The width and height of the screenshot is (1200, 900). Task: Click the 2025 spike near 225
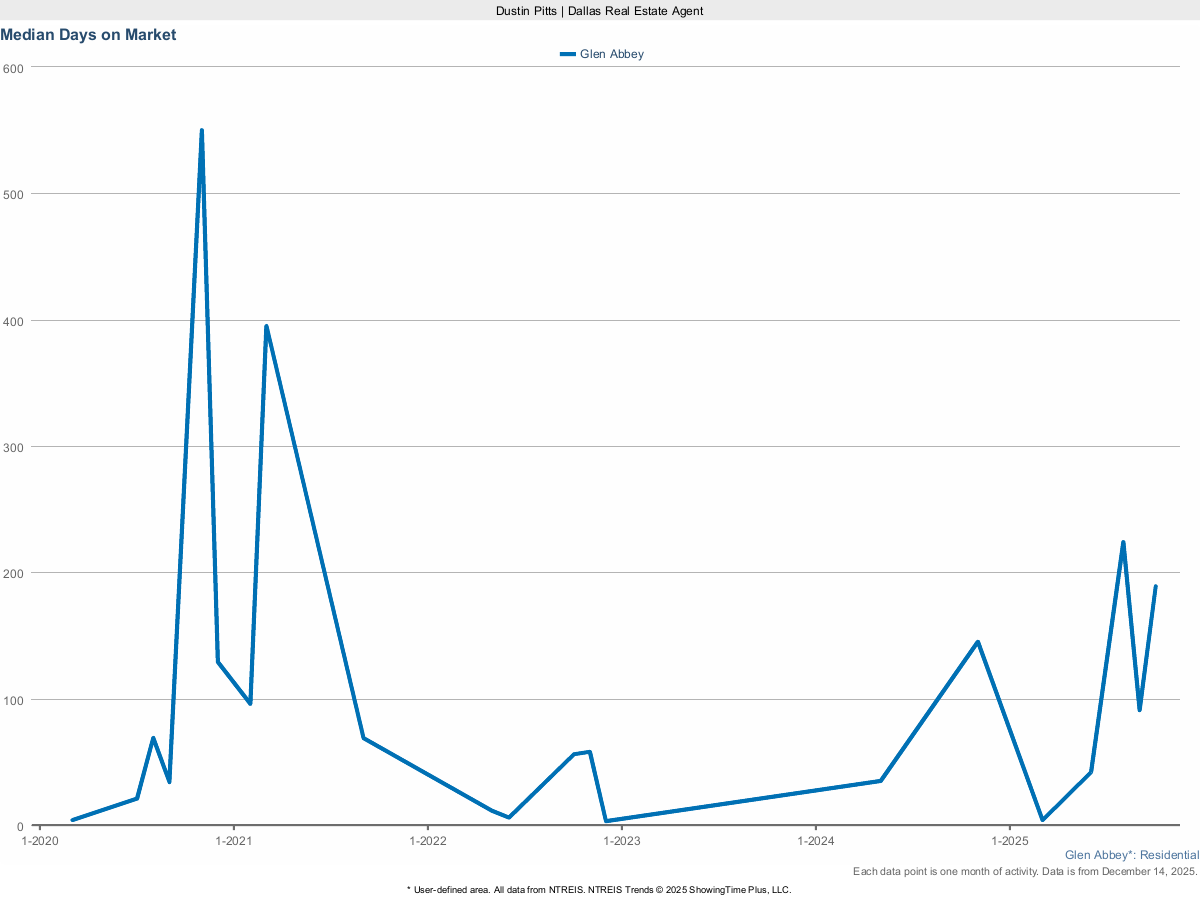point(1123,539)
